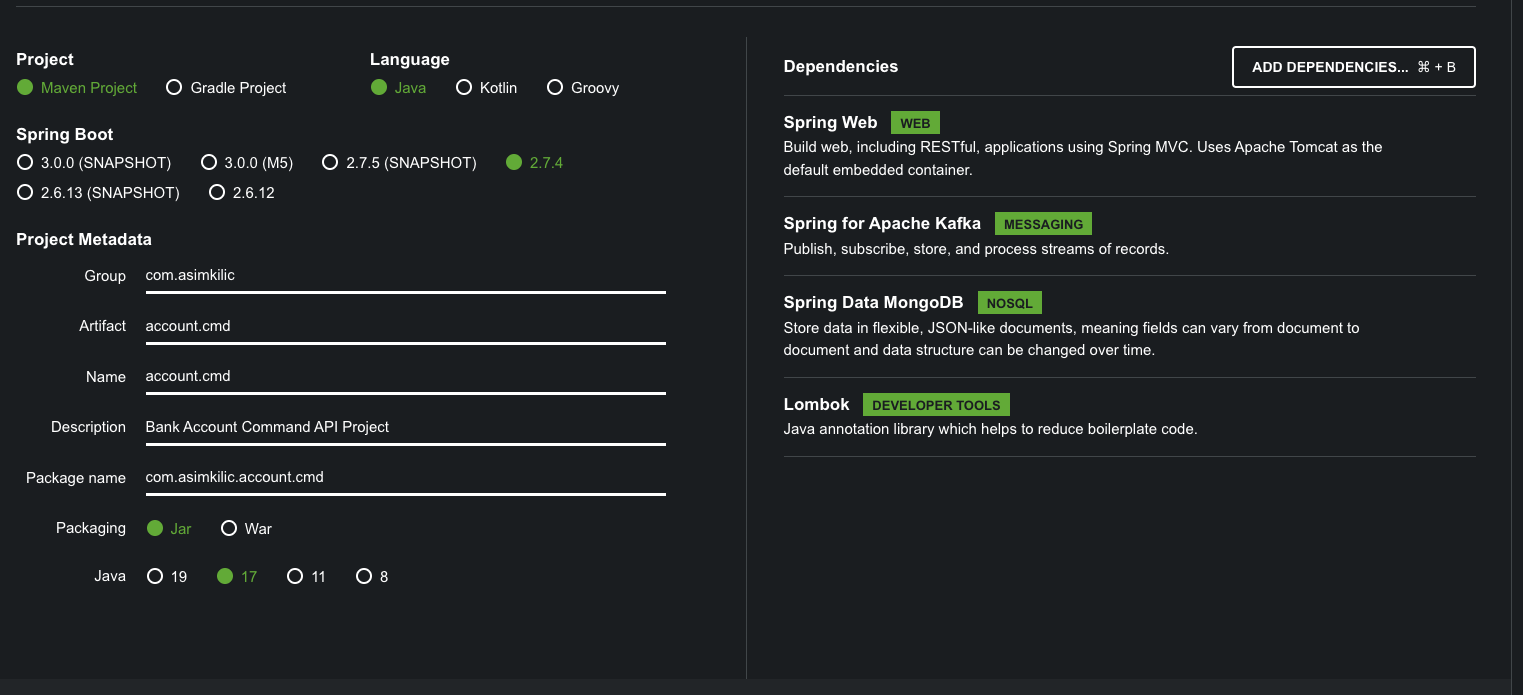Click the Dependencies section heading
The width and height of the screenshot is (1523, 695).
841,67
